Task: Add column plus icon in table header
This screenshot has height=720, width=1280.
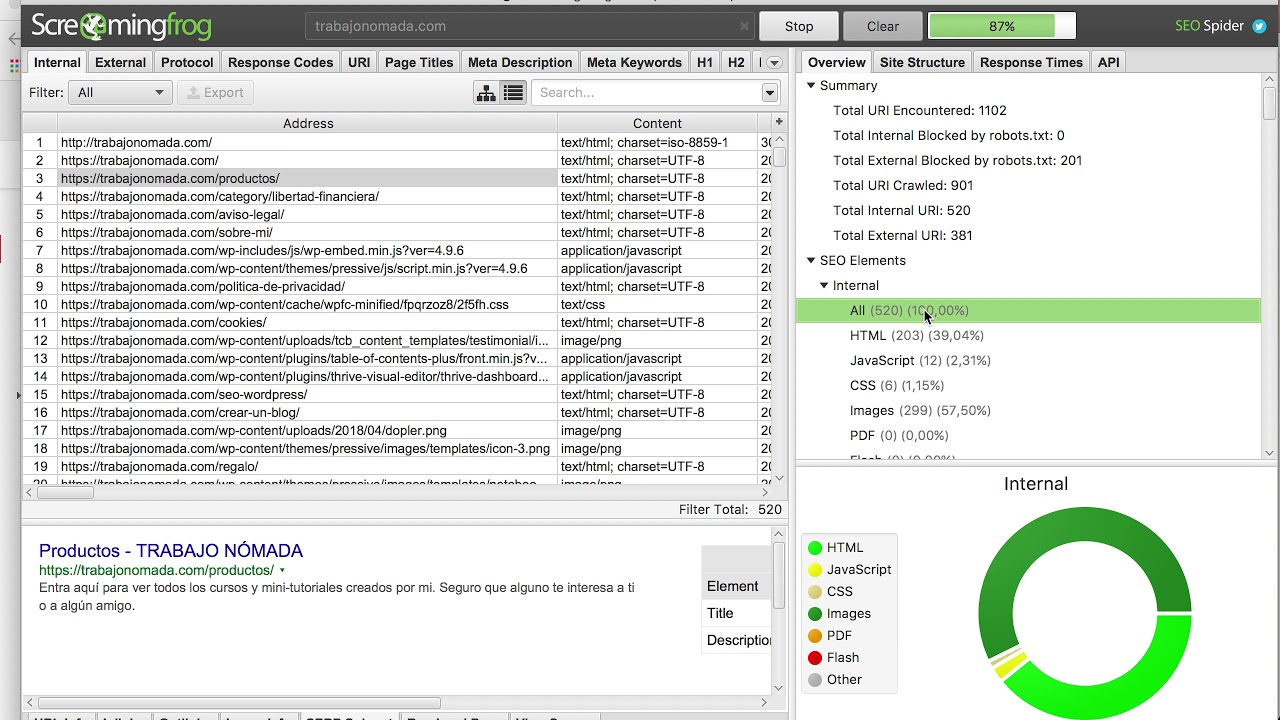Action: point(779,122)
